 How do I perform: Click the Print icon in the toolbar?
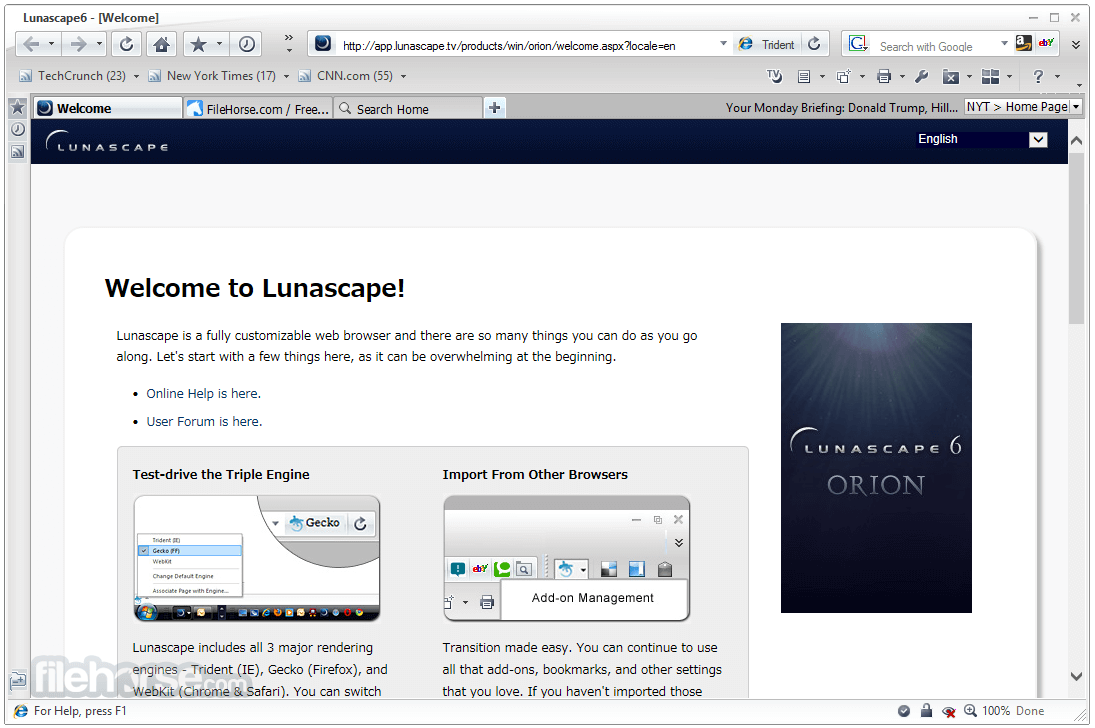pos(883,76)
